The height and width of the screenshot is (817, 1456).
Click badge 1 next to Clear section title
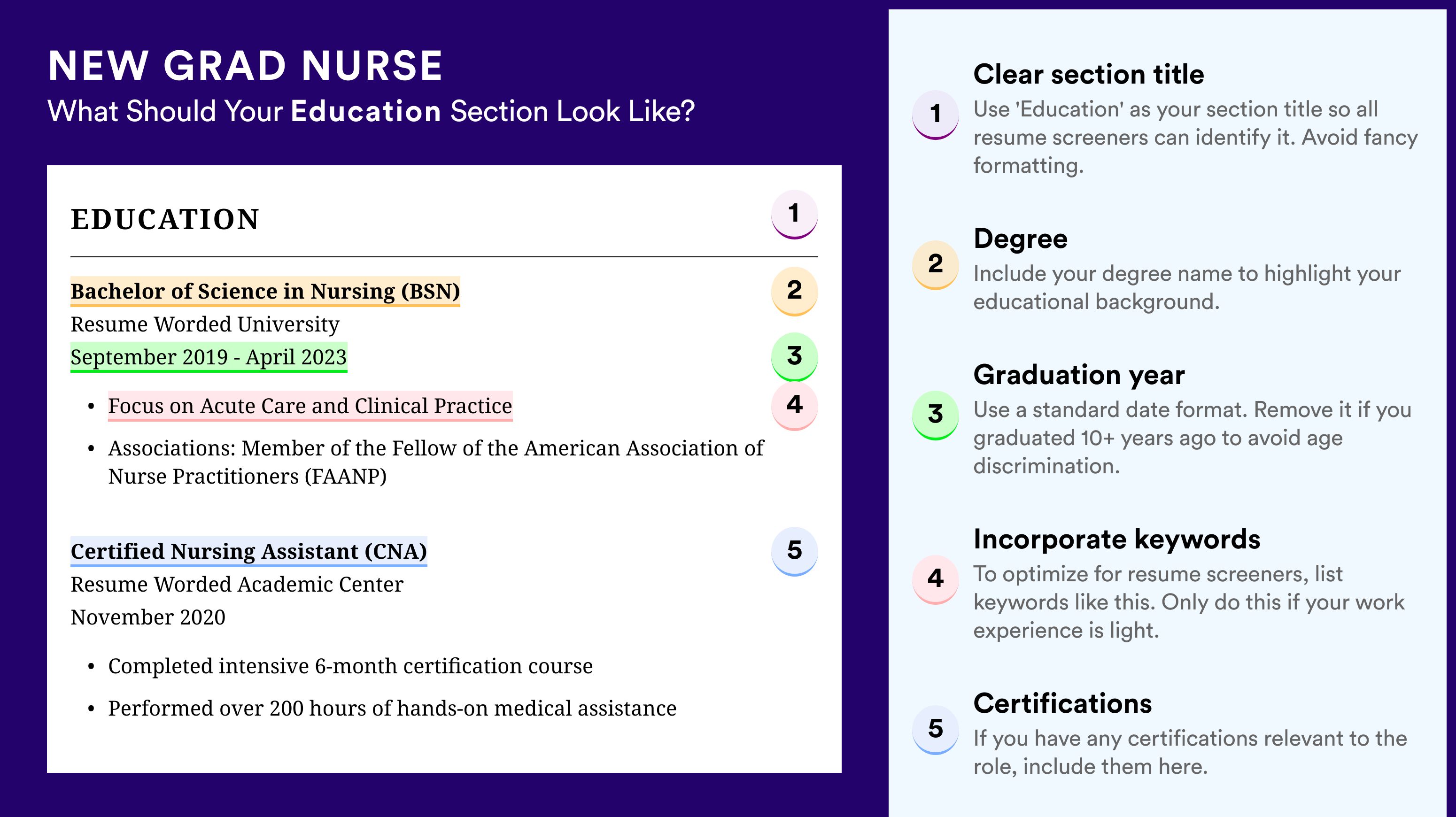[x=936, y=115]
